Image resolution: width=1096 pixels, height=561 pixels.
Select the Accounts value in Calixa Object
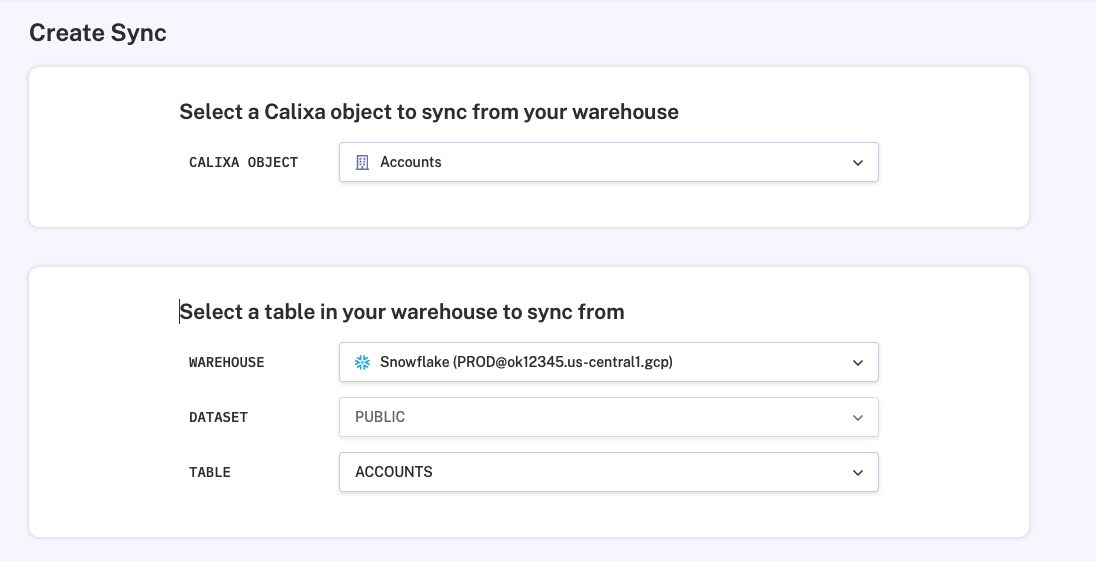click(x=411, y=162)
